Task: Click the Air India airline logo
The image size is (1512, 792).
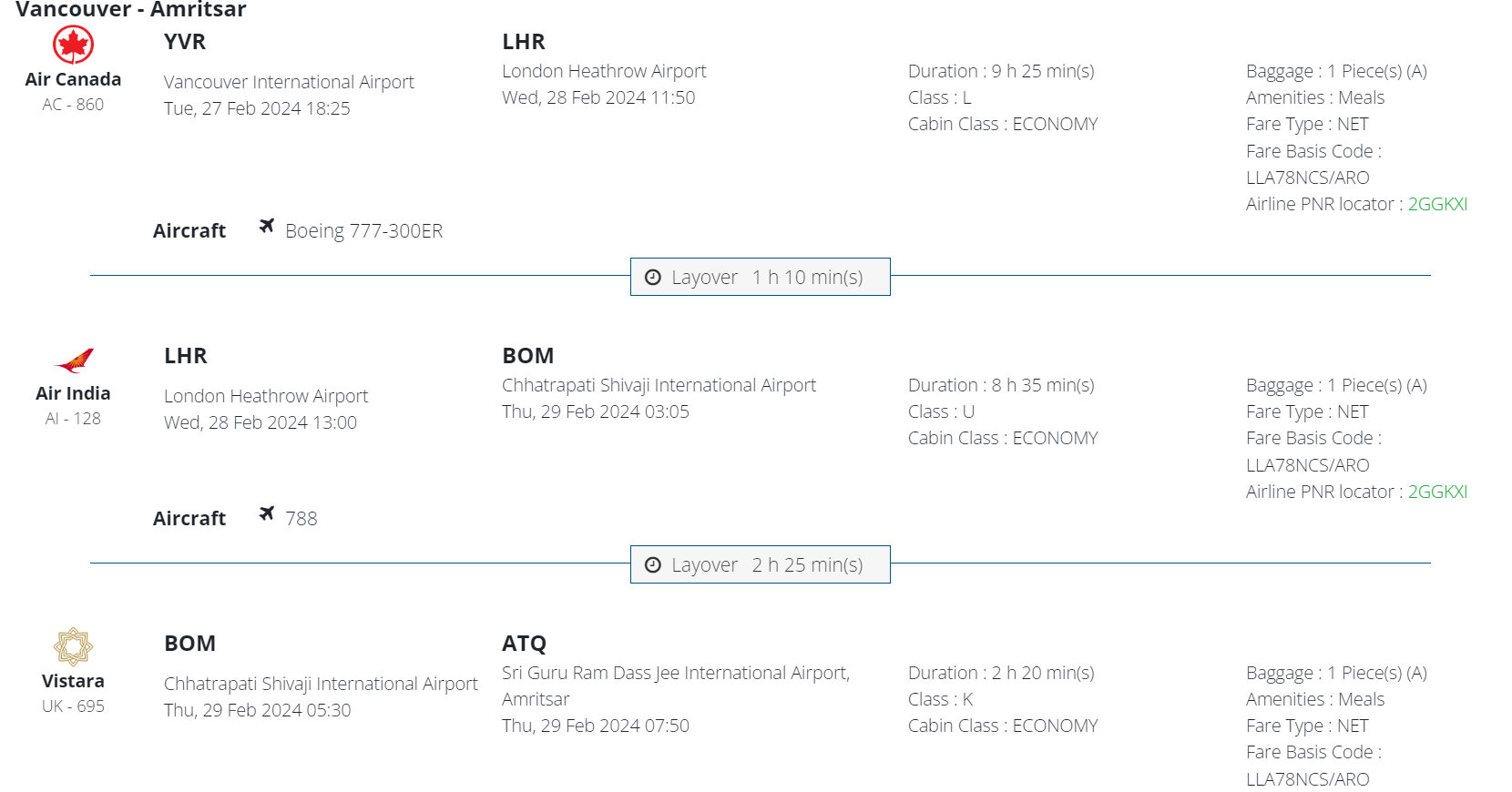Action: pyautogui.click(x=74, y=360)
